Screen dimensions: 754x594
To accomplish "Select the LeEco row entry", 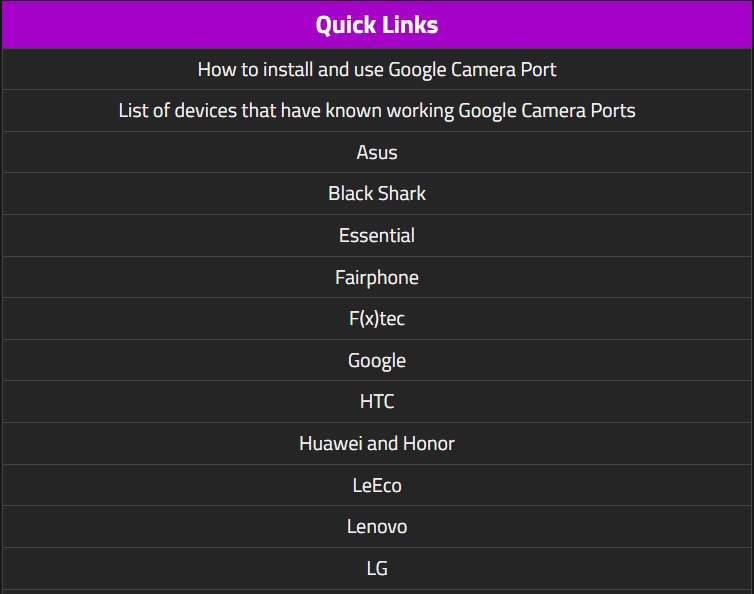I will point(377,485).
